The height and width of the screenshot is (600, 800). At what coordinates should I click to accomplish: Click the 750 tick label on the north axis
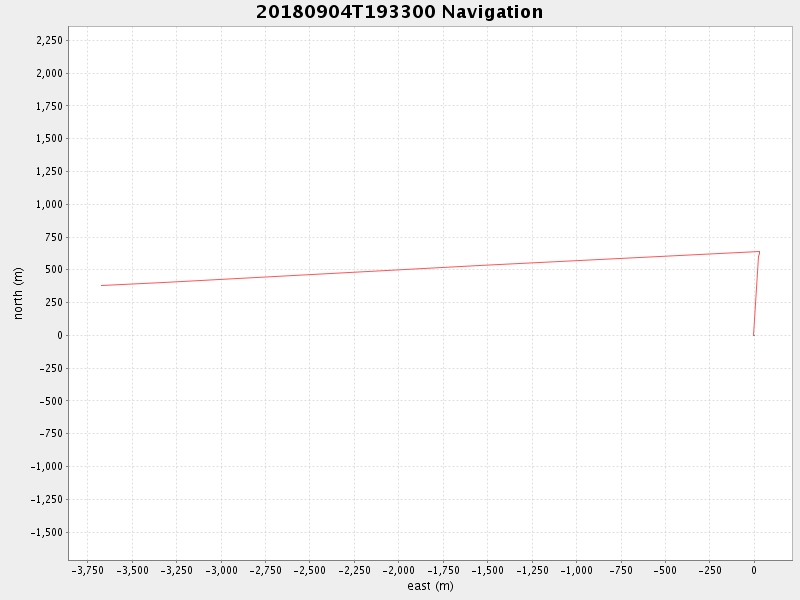pyautogui.click(x=52, y=237)
